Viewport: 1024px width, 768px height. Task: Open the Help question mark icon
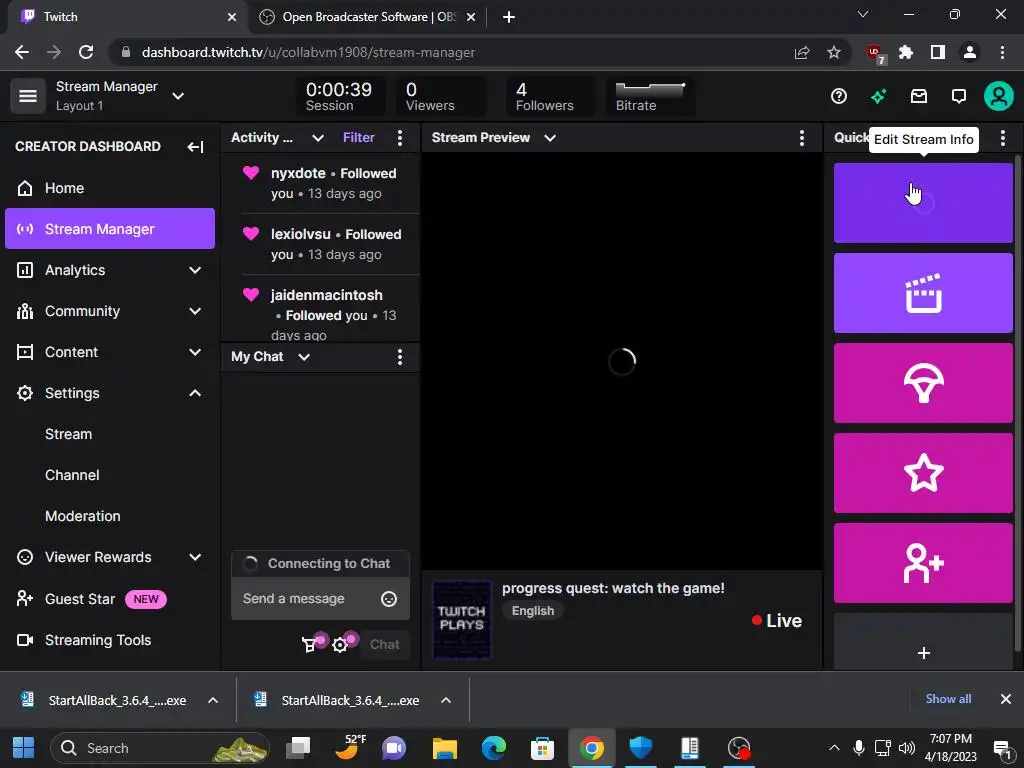pos(839,97)
